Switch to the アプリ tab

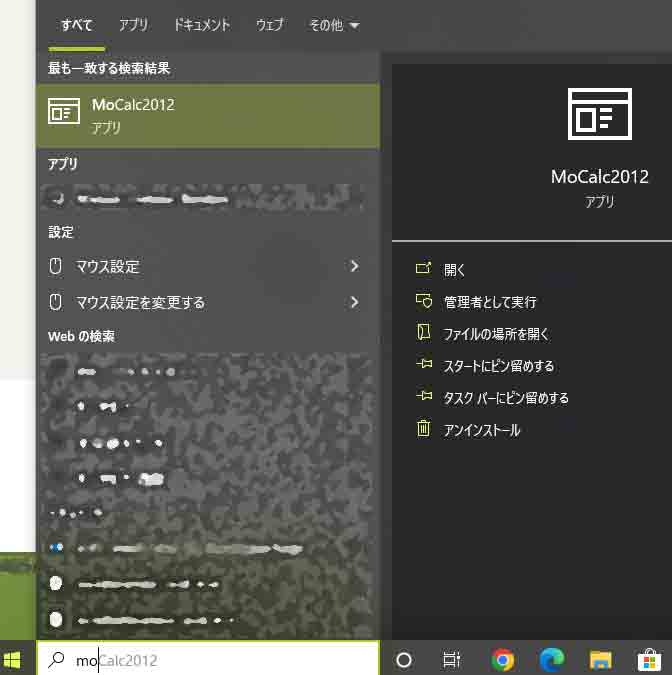[x=133, y=26]
